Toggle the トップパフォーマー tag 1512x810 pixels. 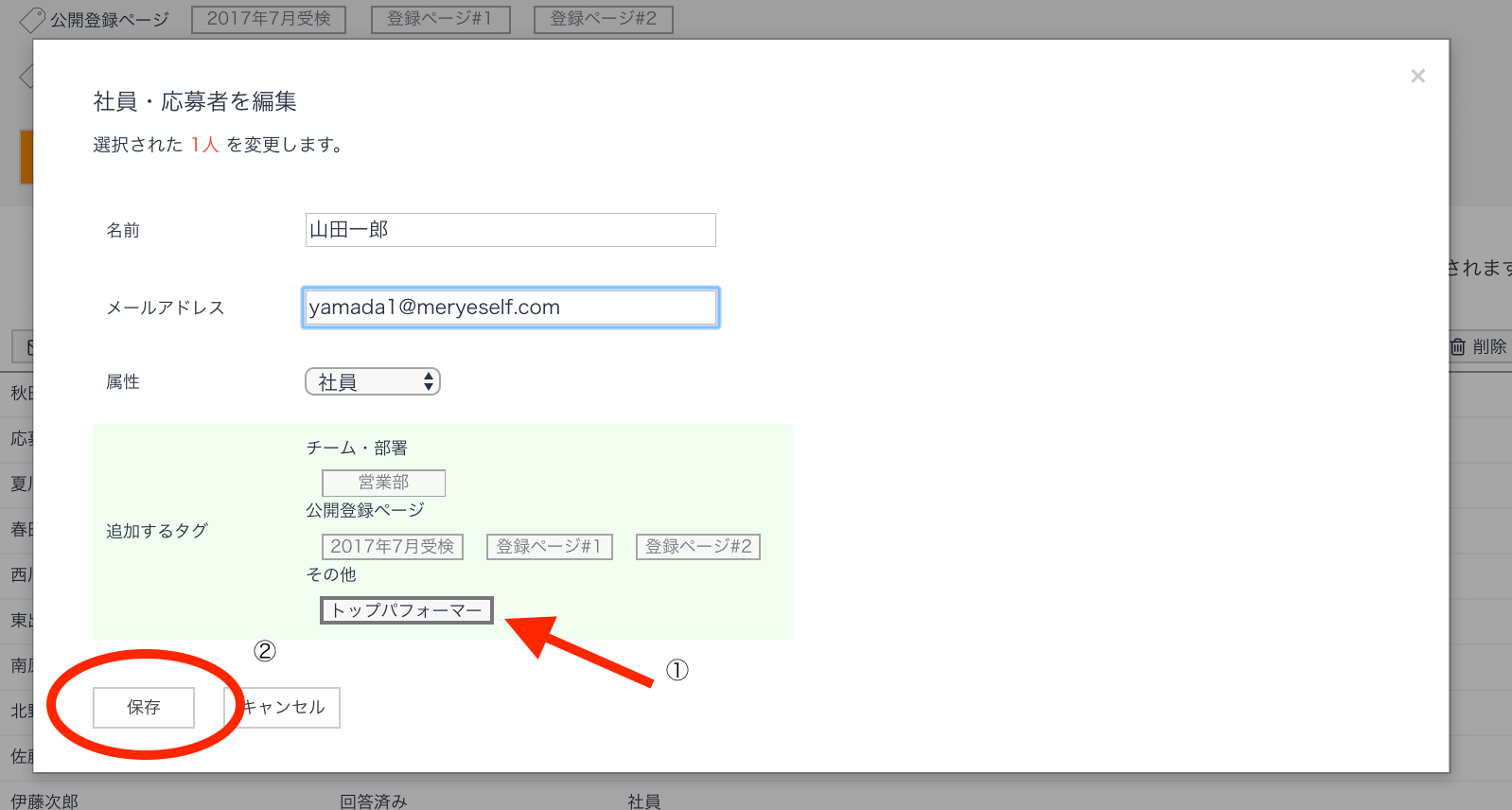[406, 610]
